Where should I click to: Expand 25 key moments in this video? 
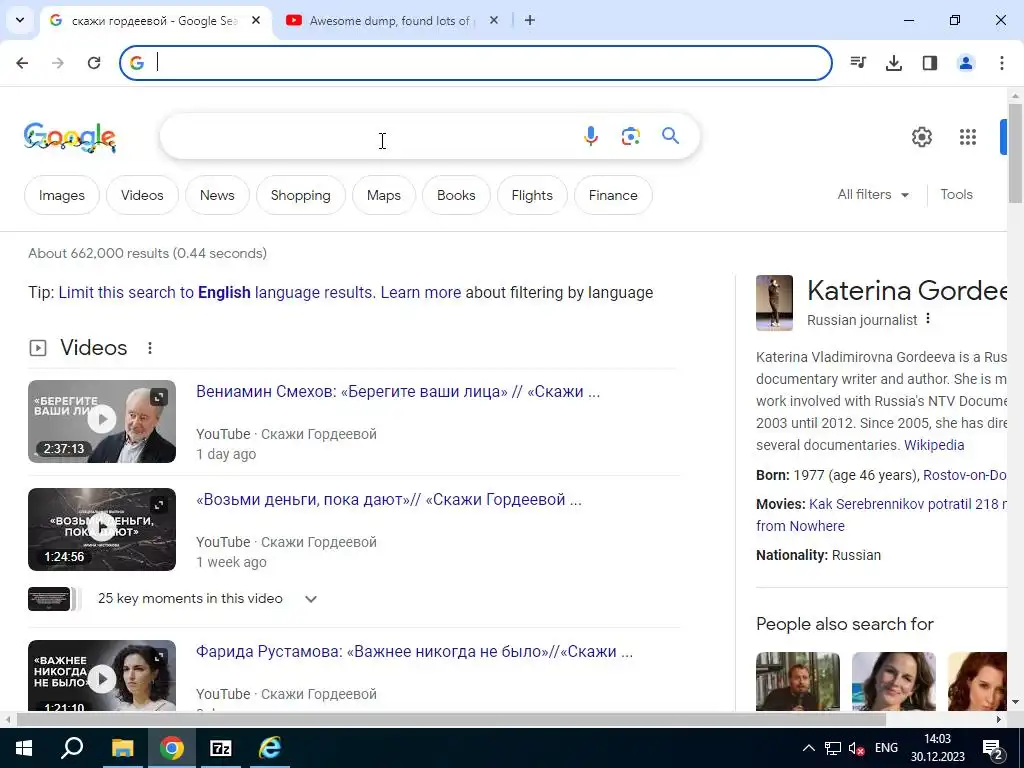[208, 599]
